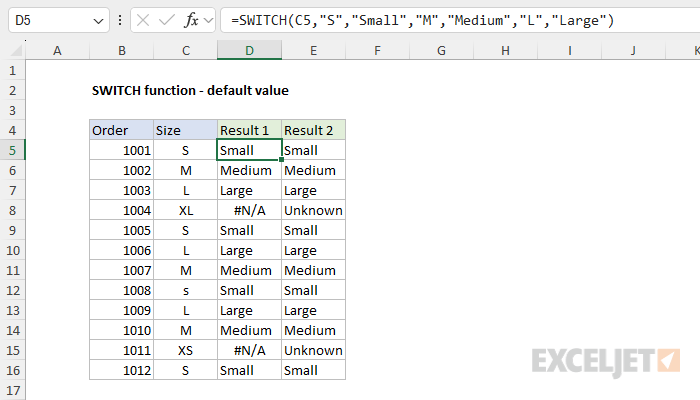Click order cell 1008
The height and width of the screenshot is (400, 700).
pos(121,290)
